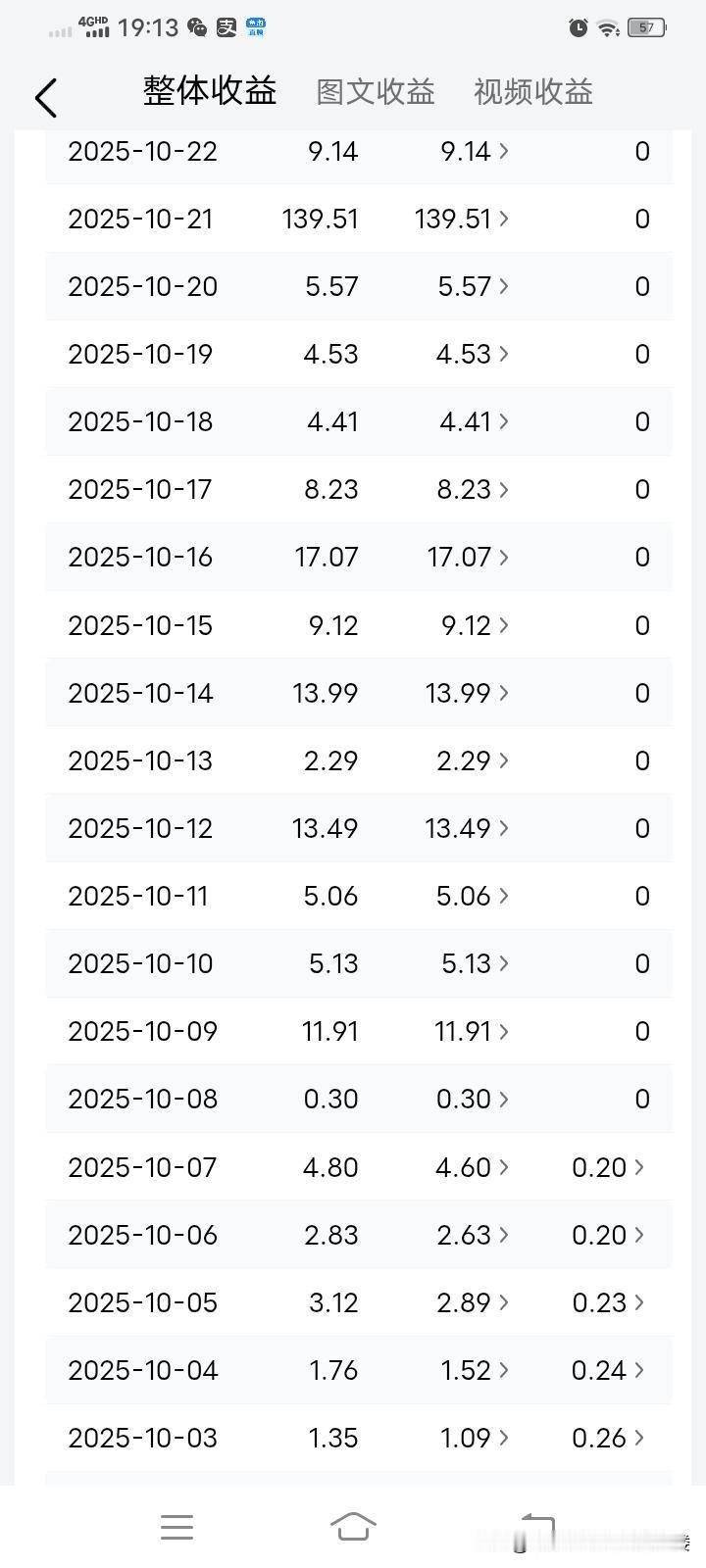
Task: Tap the Android back navigation icon
Action: [536, 1527]
